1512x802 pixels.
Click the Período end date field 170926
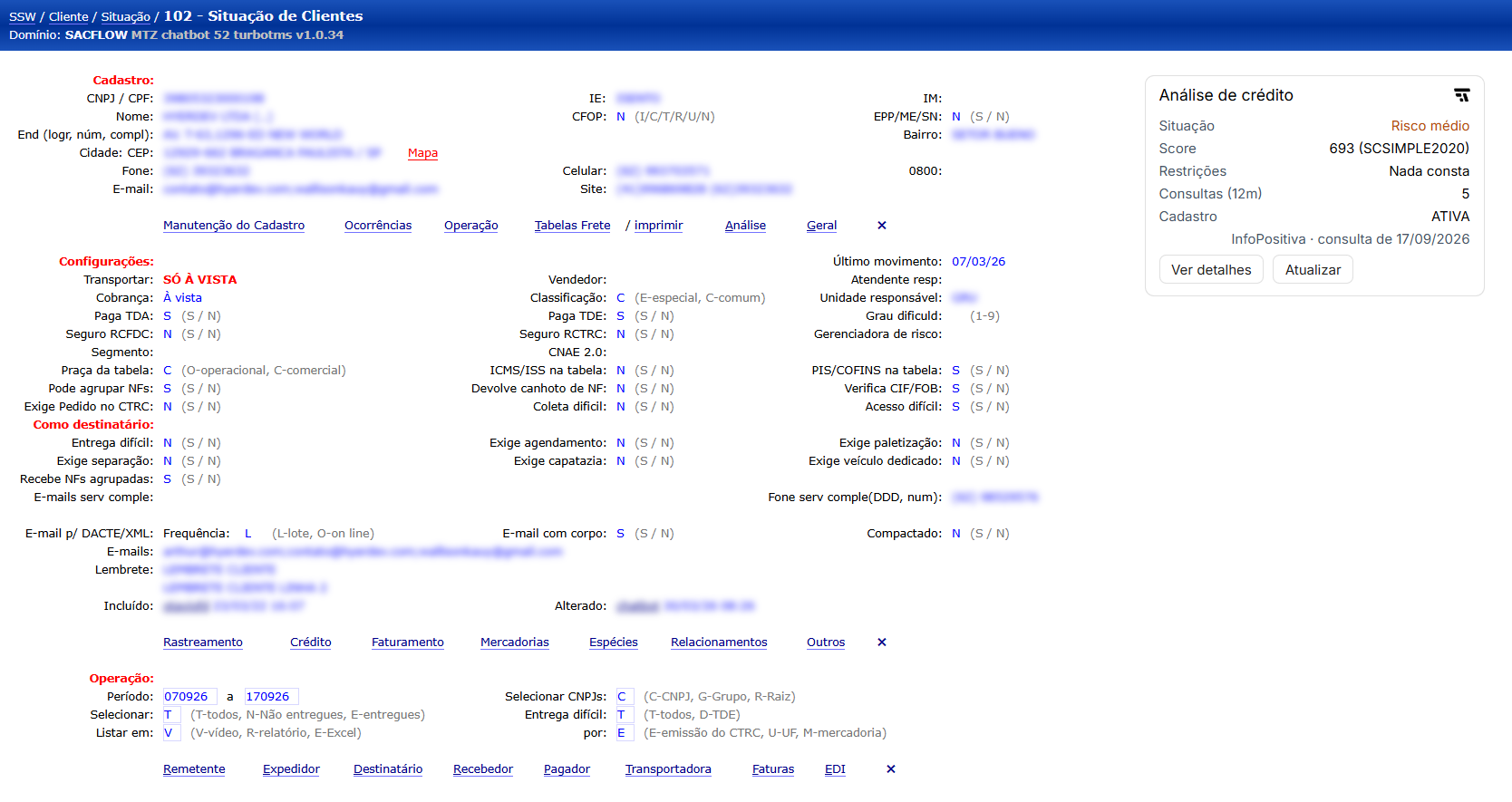[x=271, y=697]
